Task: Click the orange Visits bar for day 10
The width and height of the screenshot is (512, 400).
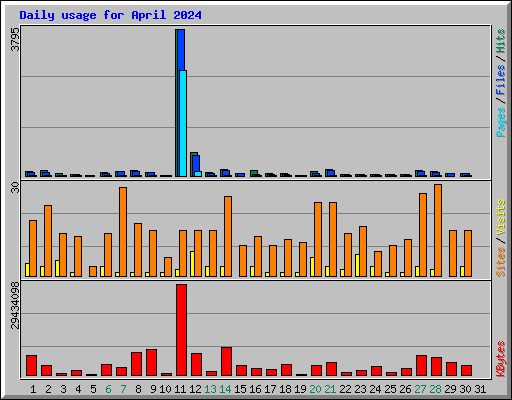Action: [x=168, y=267]
